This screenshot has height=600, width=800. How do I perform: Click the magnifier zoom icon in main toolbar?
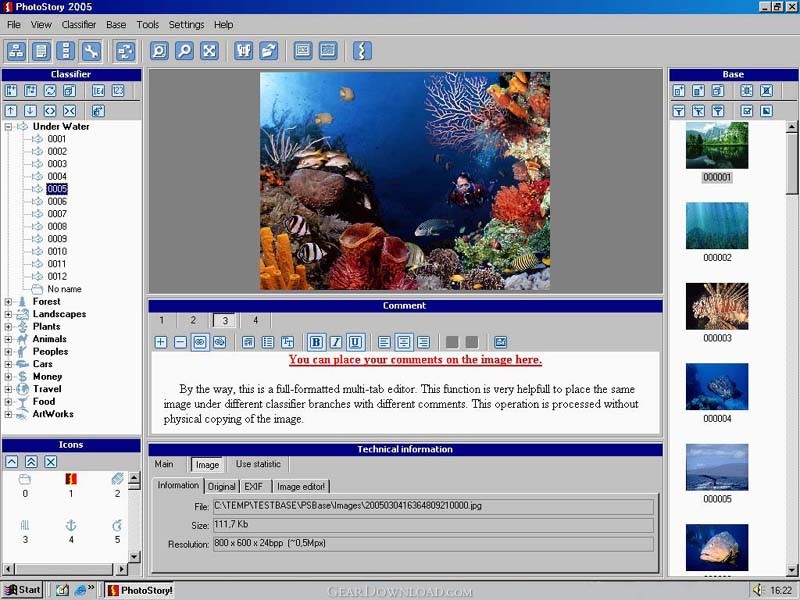point(184,51)
